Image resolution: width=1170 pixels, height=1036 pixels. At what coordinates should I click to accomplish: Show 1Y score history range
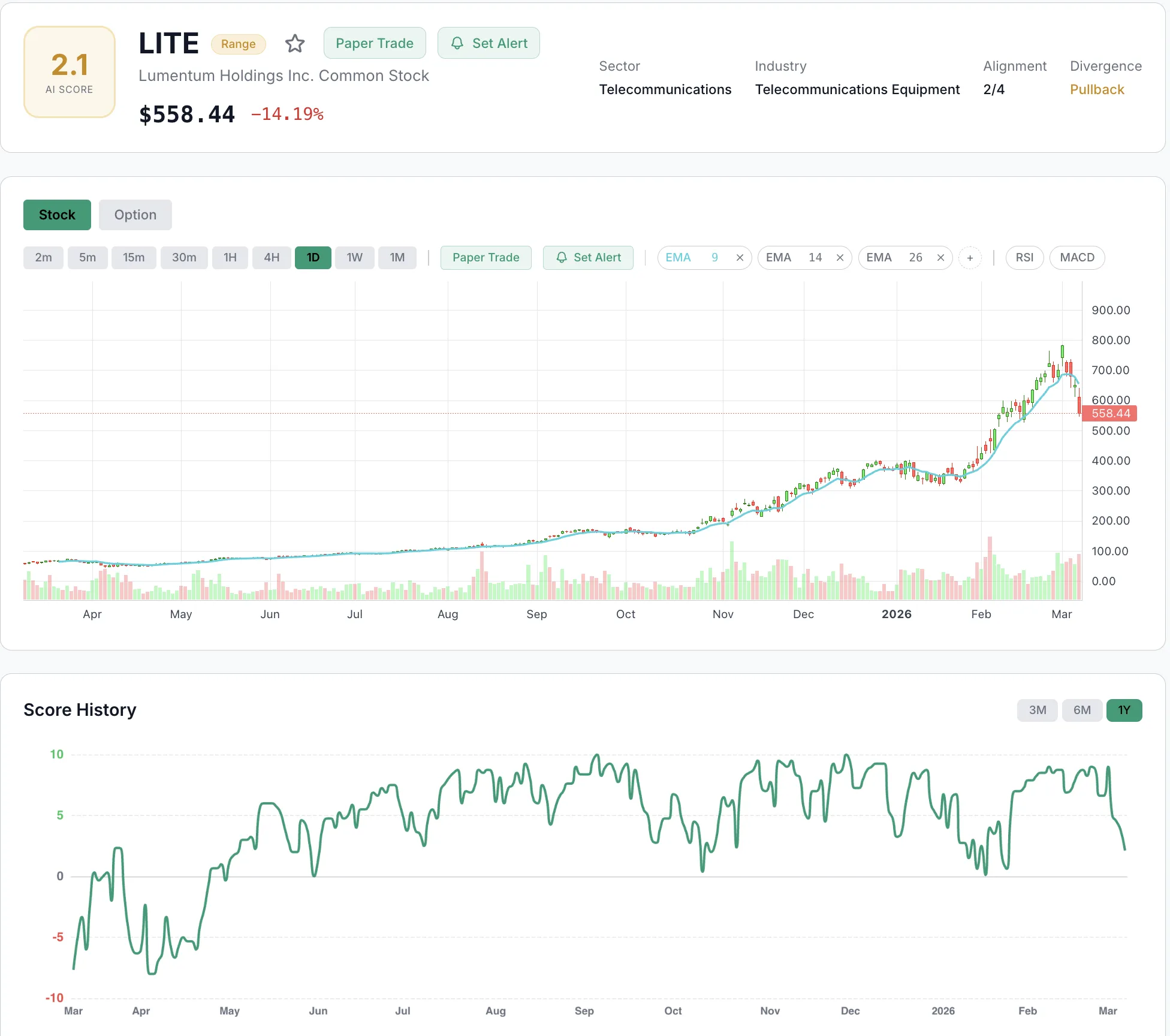point(1124,710)
